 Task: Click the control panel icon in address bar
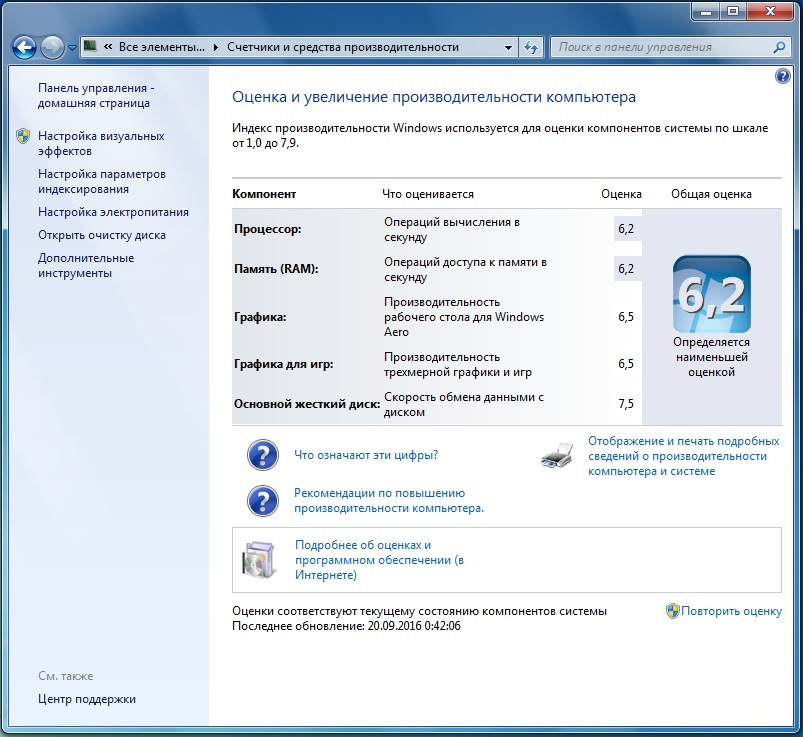click(91, 47)
